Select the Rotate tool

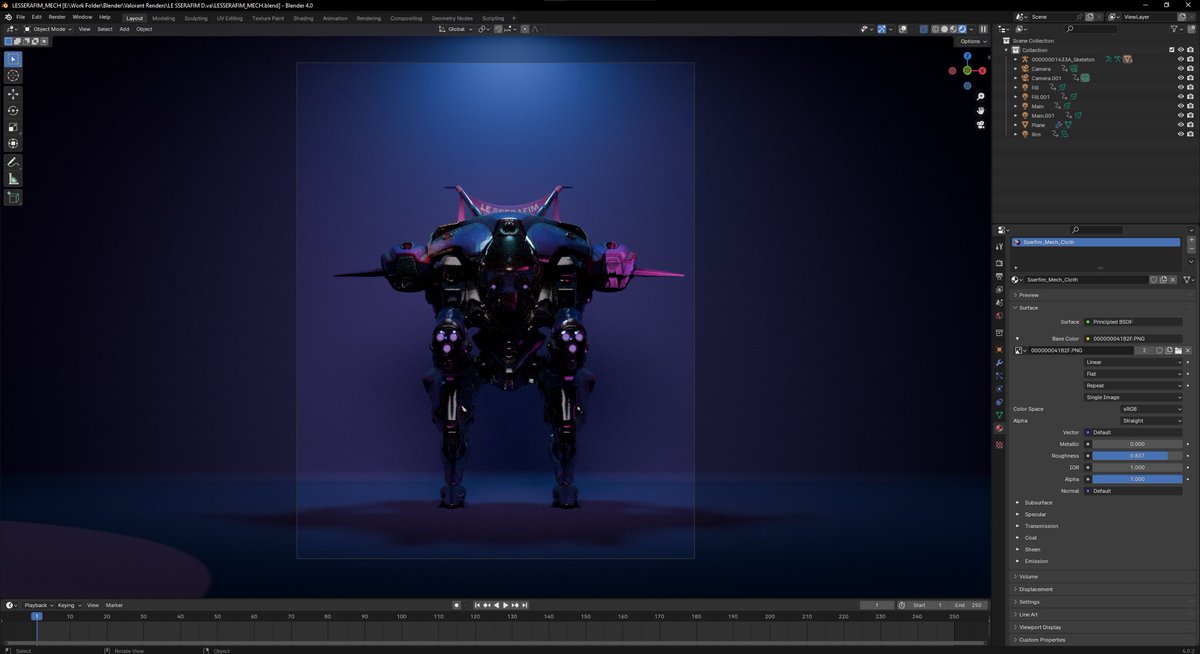tap(13, 111)
